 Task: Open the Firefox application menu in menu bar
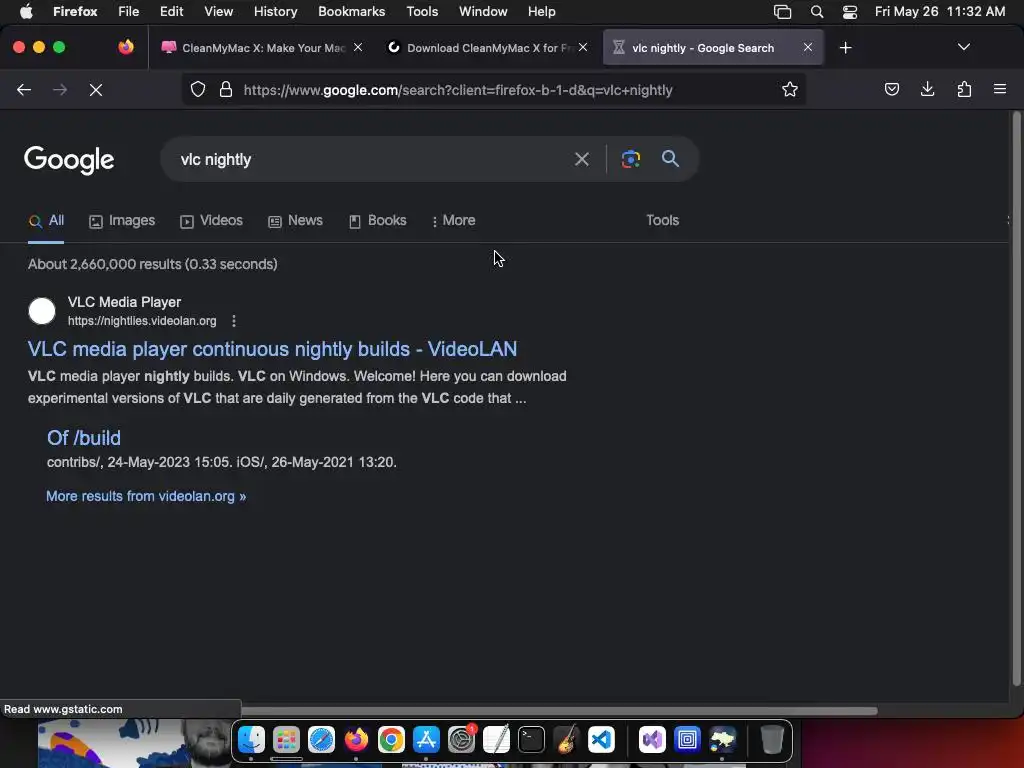click(75, 11)
